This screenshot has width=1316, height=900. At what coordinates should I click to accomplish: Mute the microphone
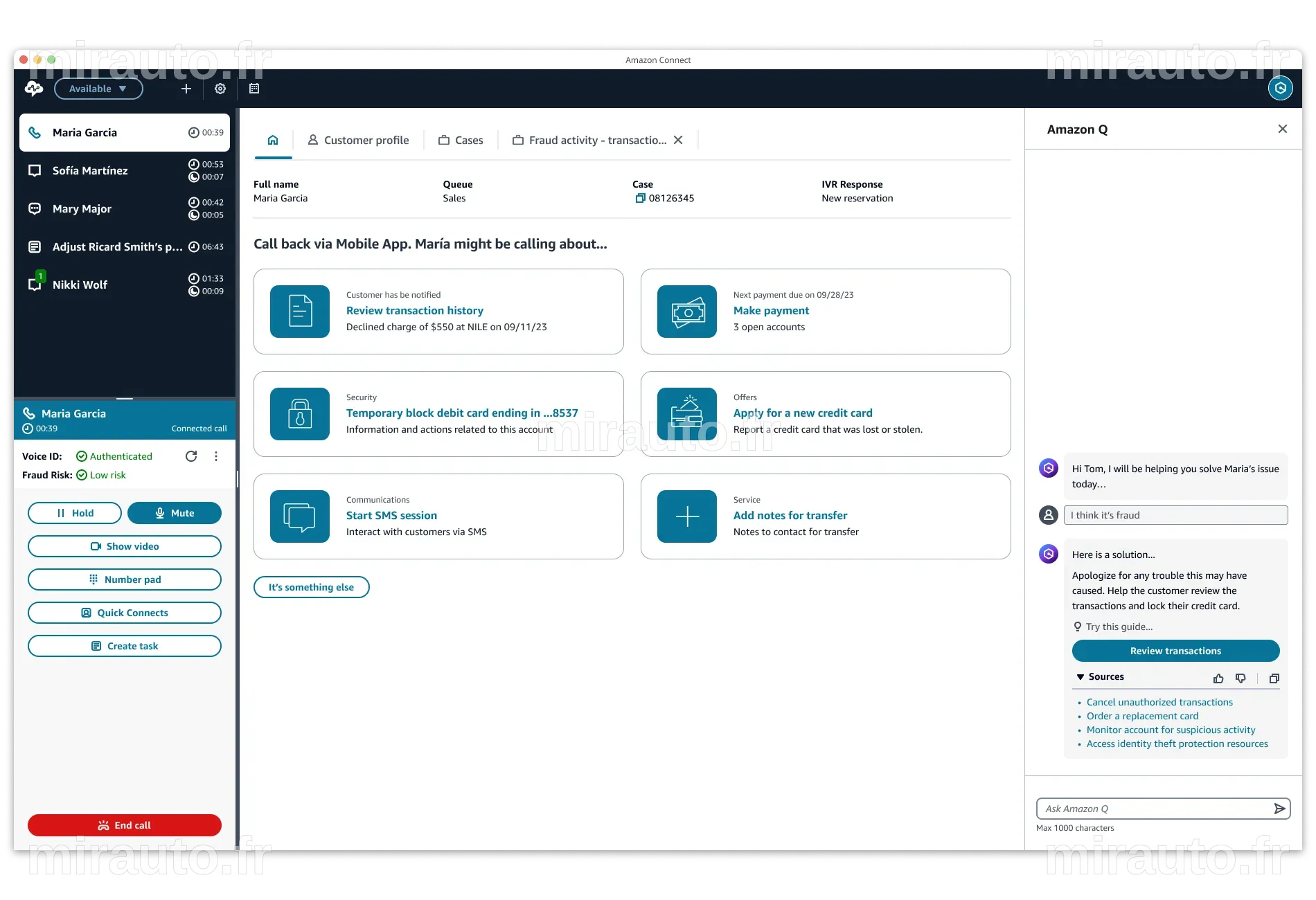click(175, 513)
